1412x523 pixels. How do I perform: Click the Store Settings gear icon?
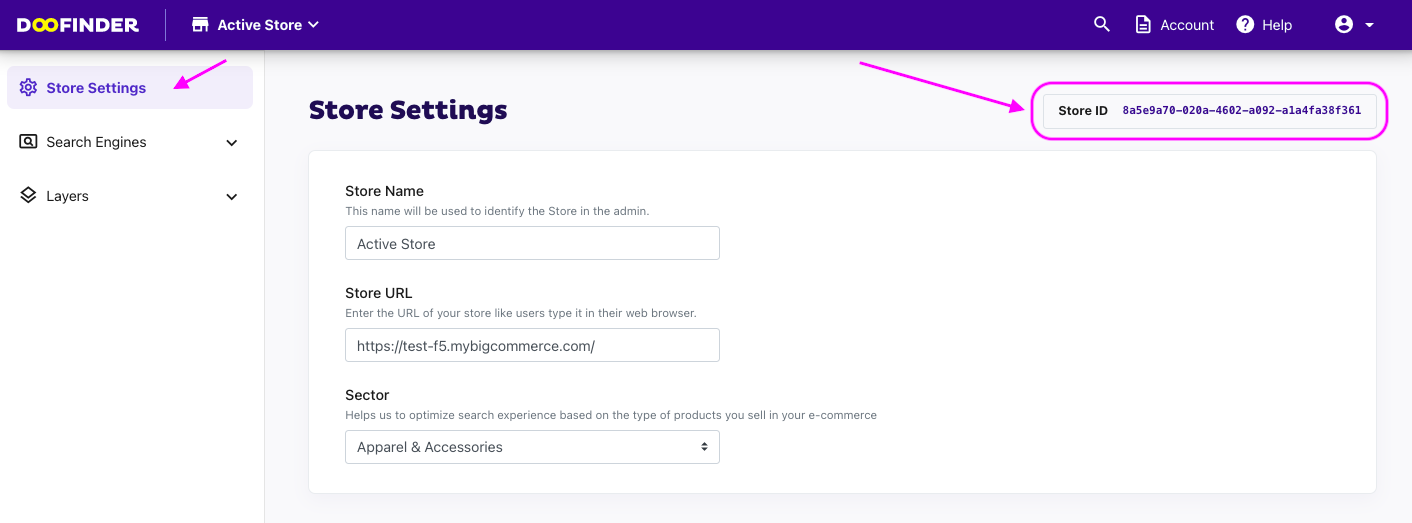28,88
